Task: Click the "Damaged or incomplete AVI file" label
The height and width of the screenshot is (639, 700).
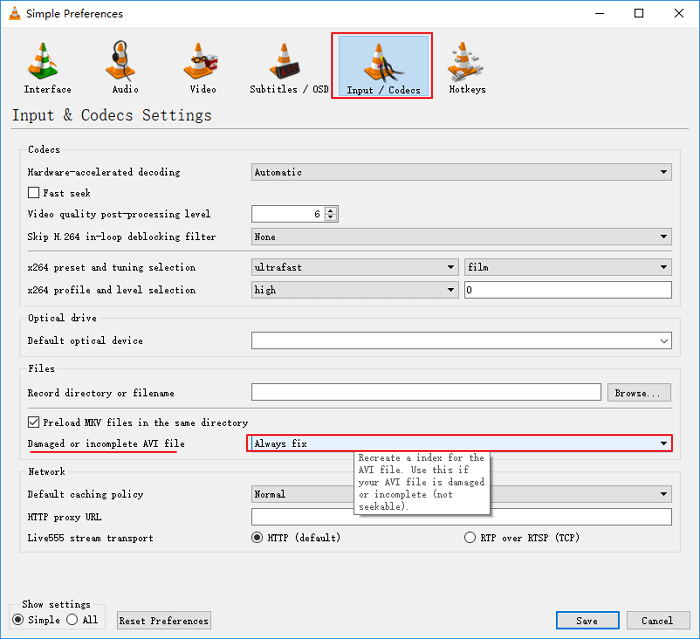Action: point(106,443)
